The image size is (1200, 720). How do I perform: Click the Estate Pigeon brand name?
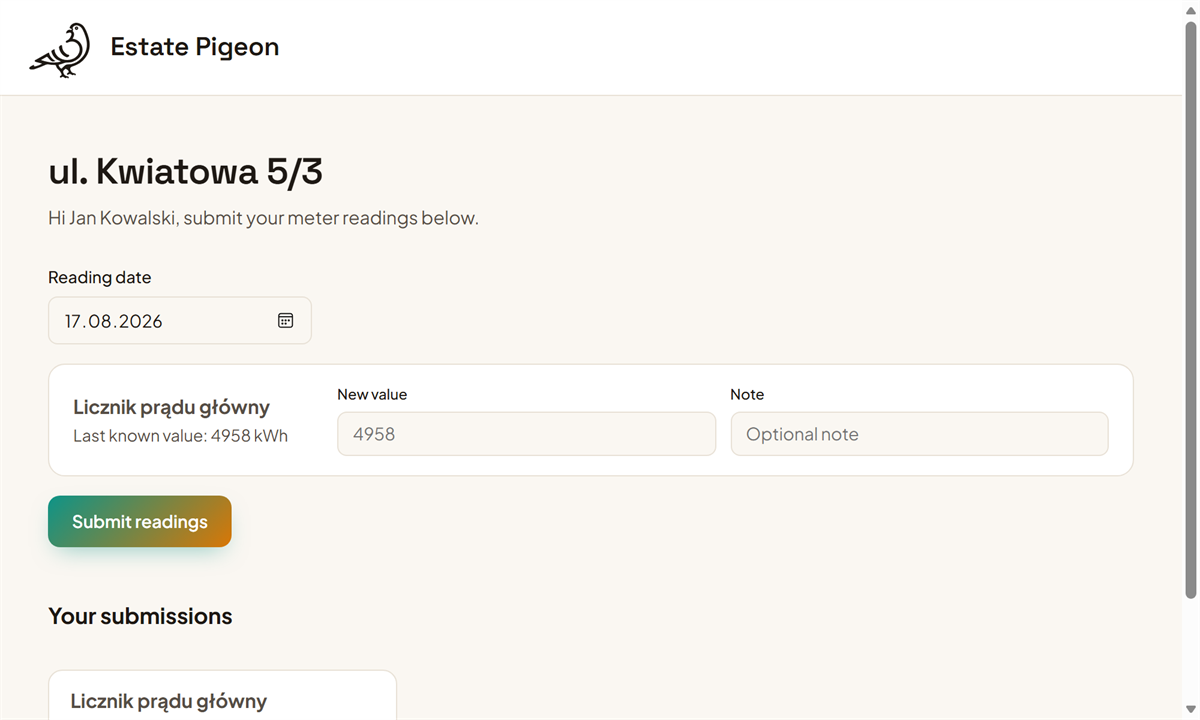coord(194,47)
